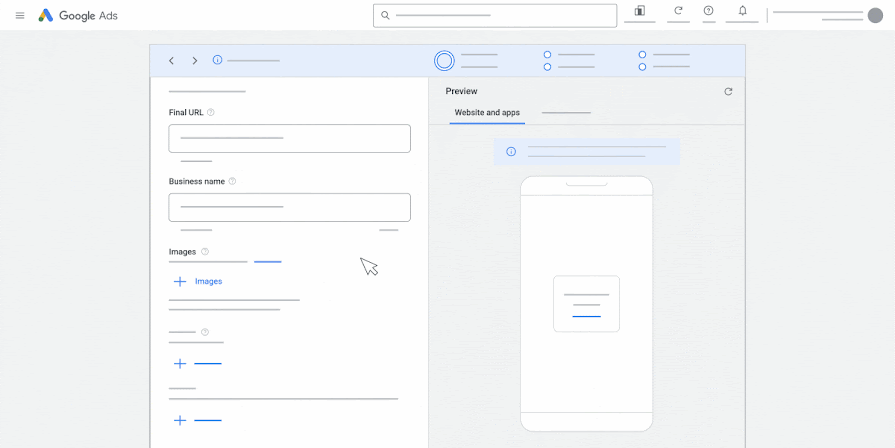Open the notifications bell
895x448 pixels.
(x=743, y=10)
